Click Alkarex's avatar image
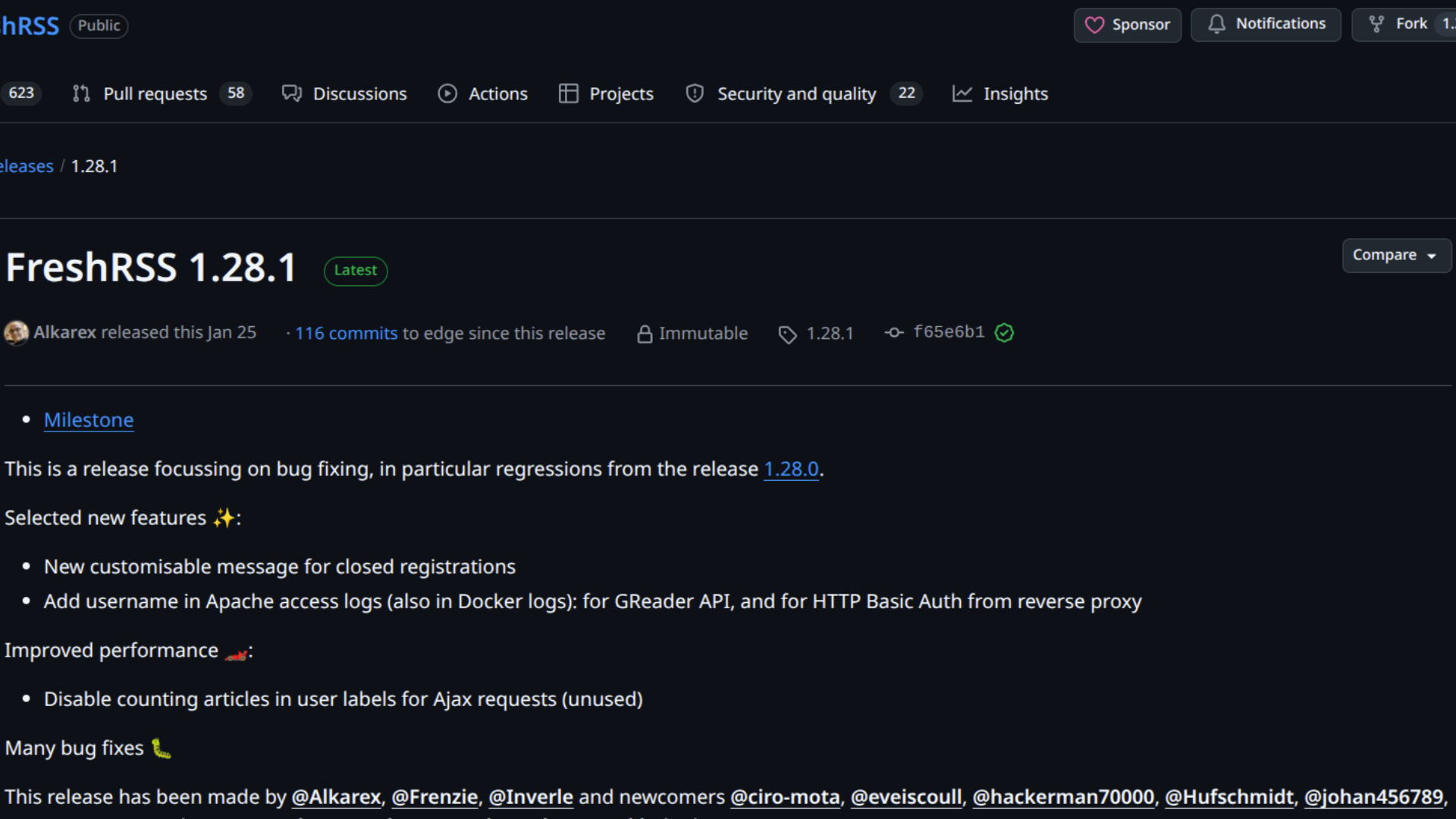 pyautogui.click(x=16, y=333)
